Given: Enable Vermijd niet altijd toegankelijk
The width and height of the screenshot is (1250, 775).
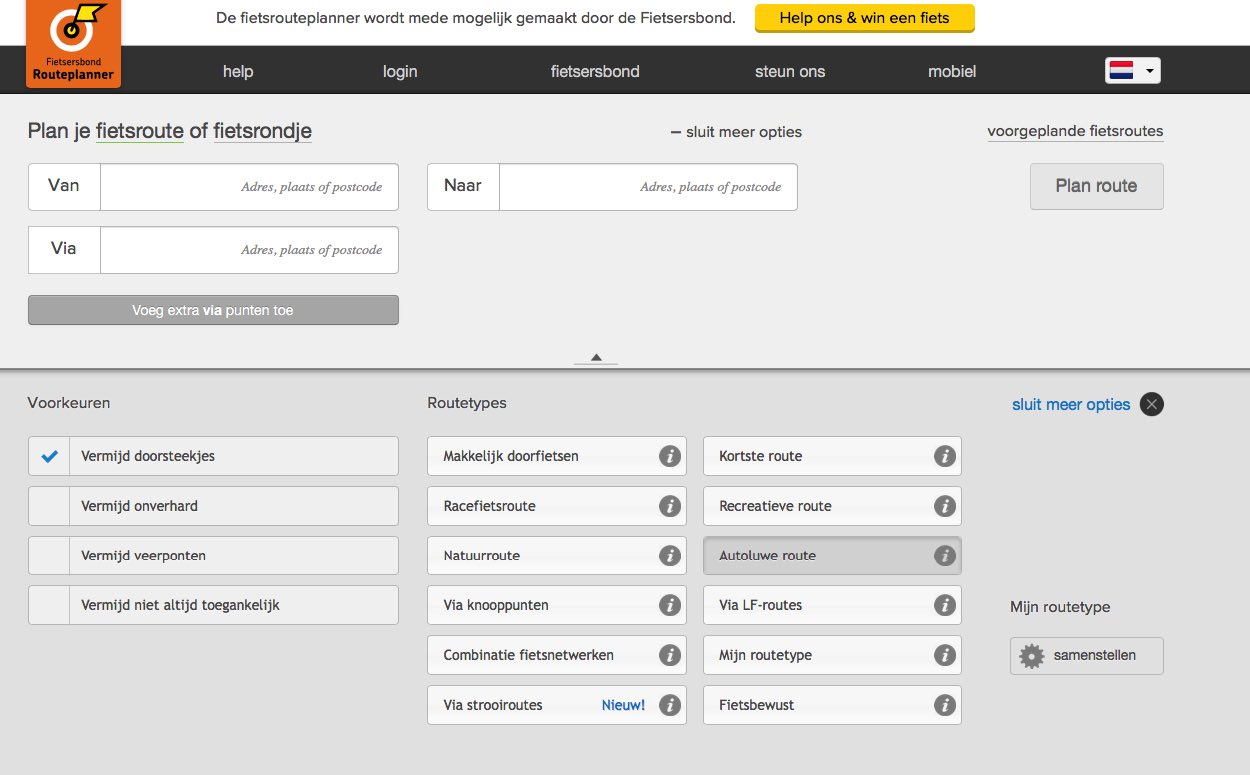Looking at the screenshot, I should (49, 605).
